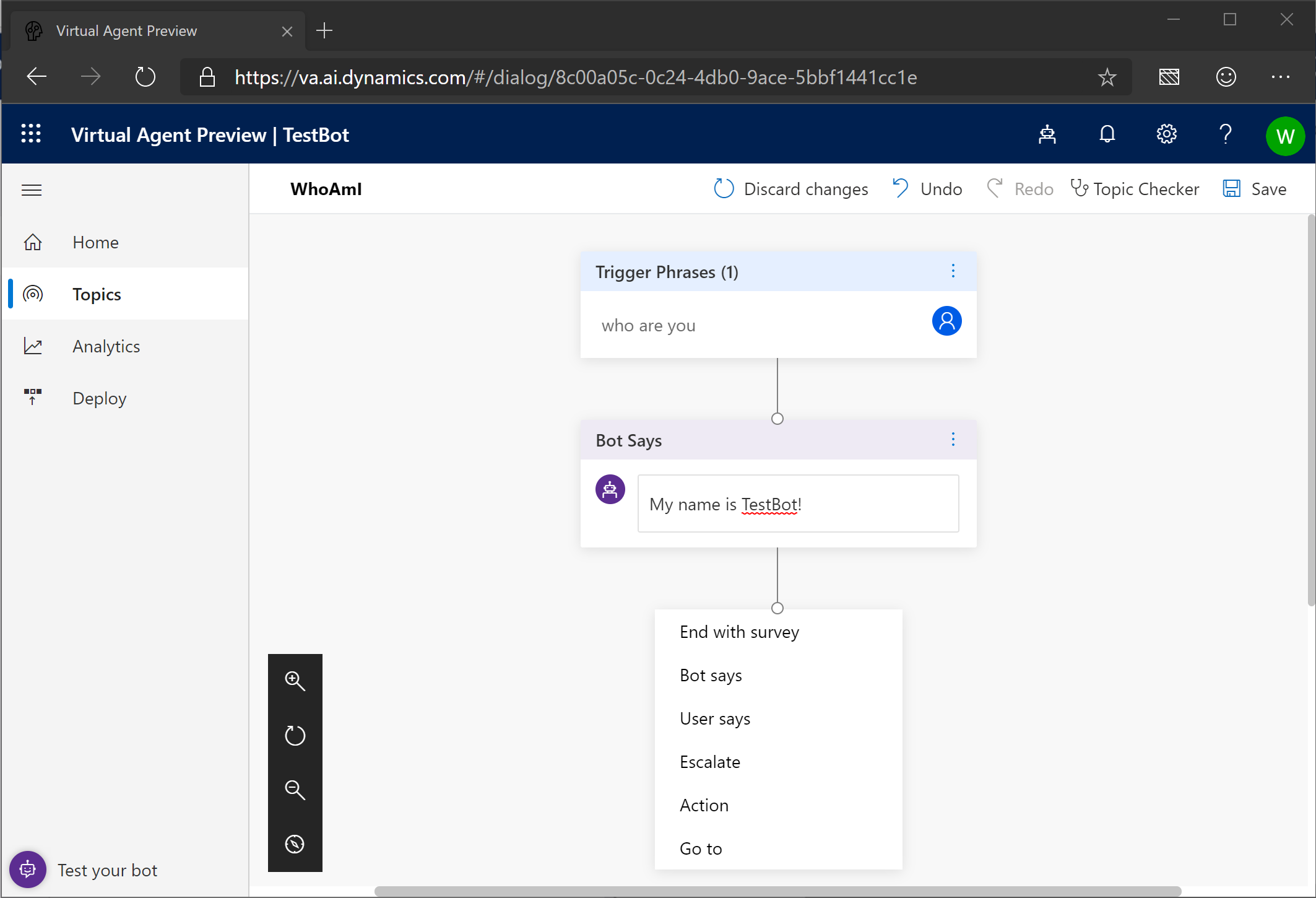The width and height of the screenshot is (1316, 898).
Task: Reset canvas view with circular arrow icon
Action: [x=295, y=735]
